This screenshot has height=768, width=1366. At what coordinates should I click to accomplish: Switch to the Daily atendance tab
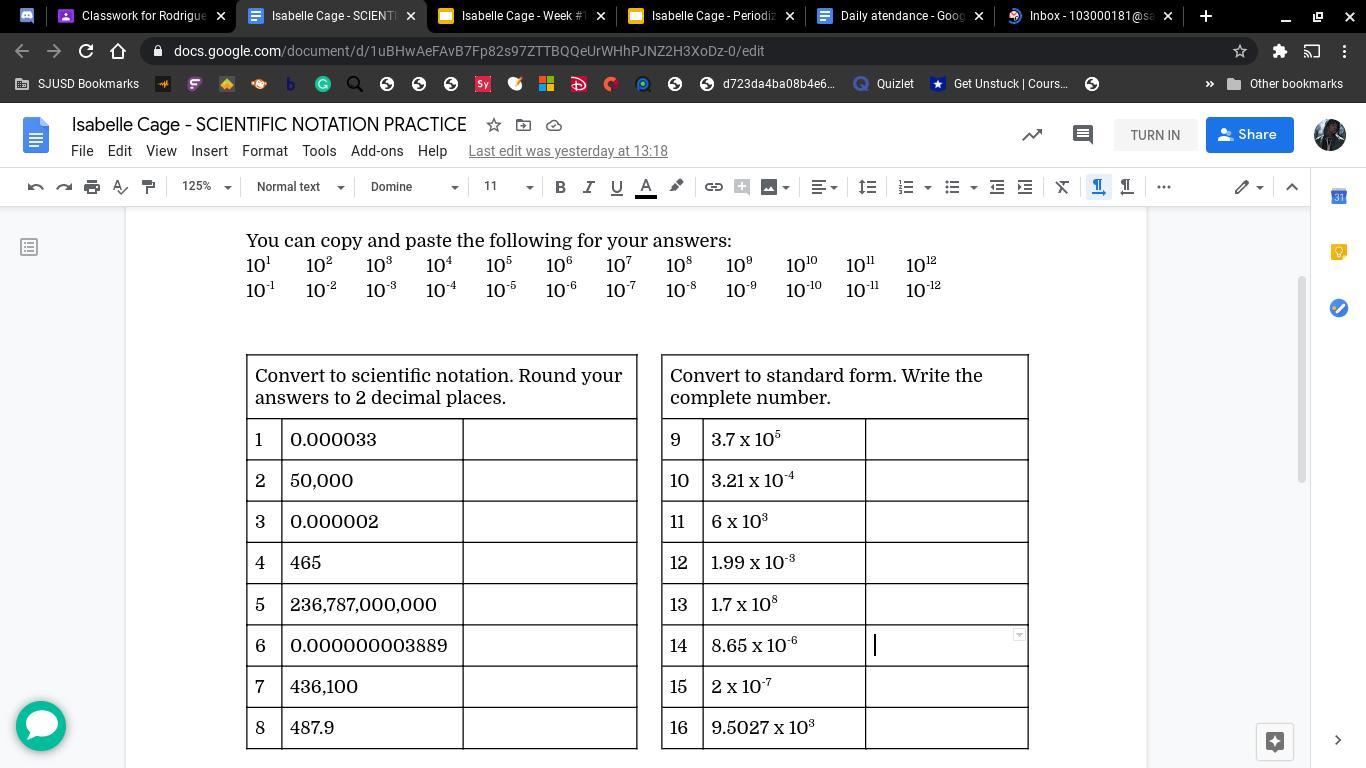(x=900, y=16)
